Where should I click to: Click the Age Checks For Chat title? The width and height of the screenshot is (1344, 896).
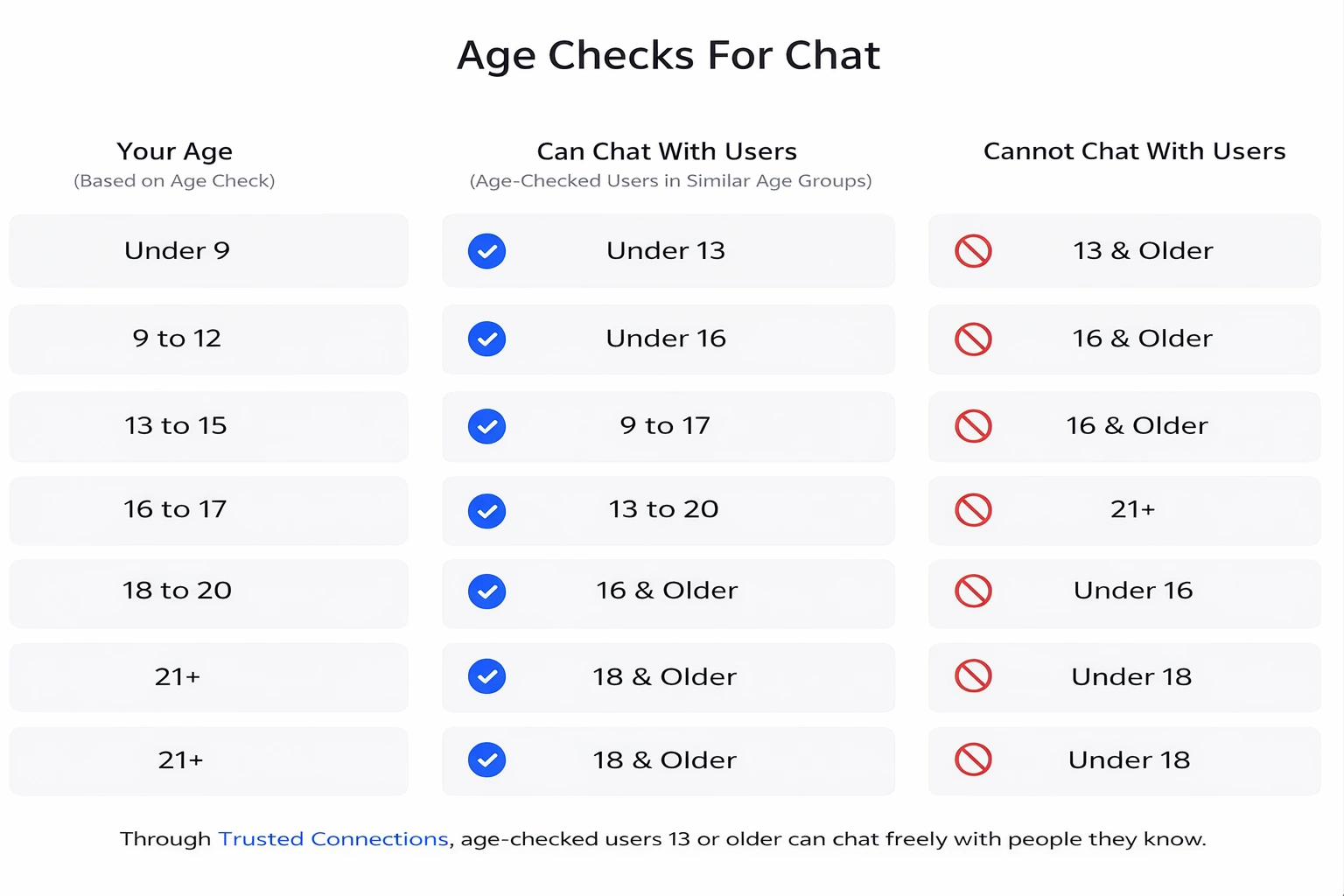click(668, 55)
